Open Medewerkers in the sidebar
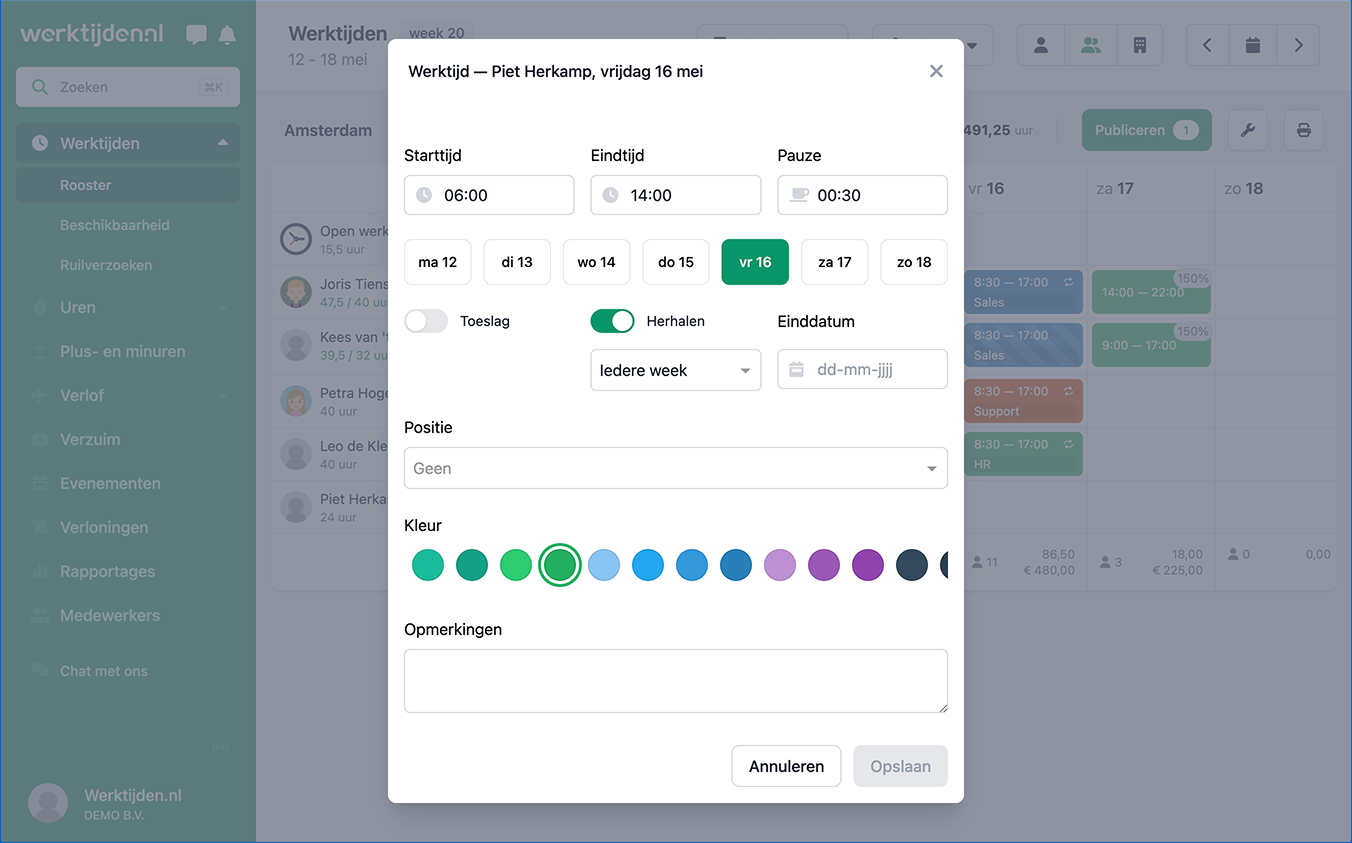 pos(110,615)
